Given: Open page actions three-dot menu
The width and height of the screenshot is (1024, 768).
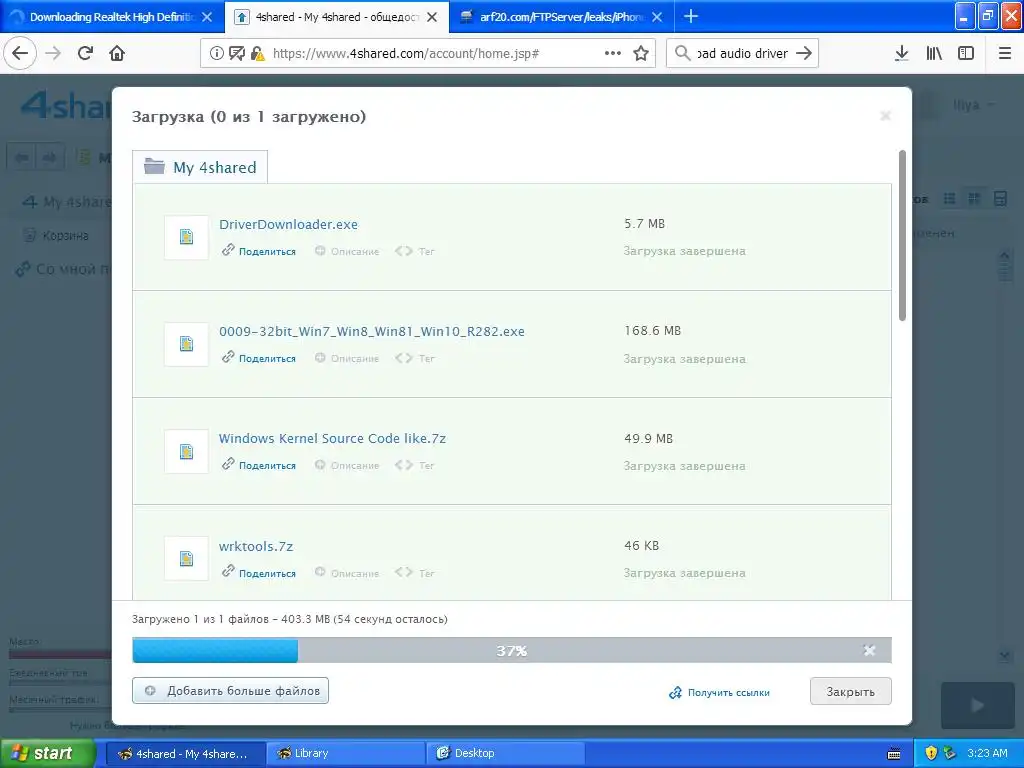Looking at the screenshot, I should pos(613,53).
